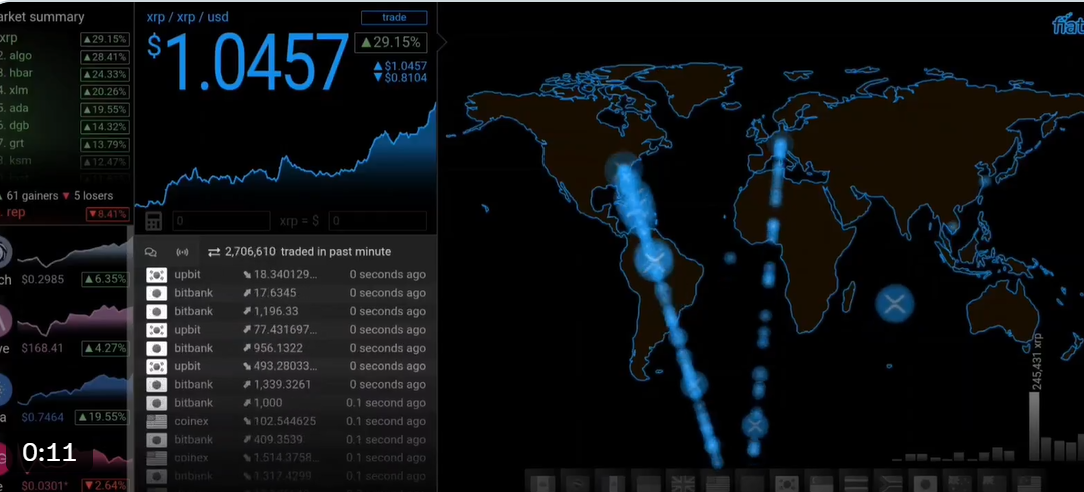Screen dimensions: 1084x492
Task: Click the 2.64% loss badge
Action: pyautogui.click(x=105, y=486)
